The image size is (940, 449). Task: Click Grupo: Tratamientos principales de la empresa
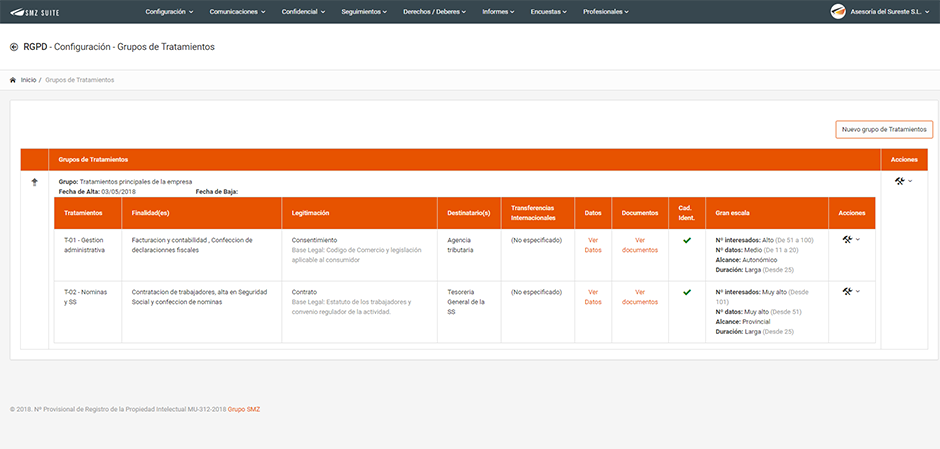tap(125, 182)
